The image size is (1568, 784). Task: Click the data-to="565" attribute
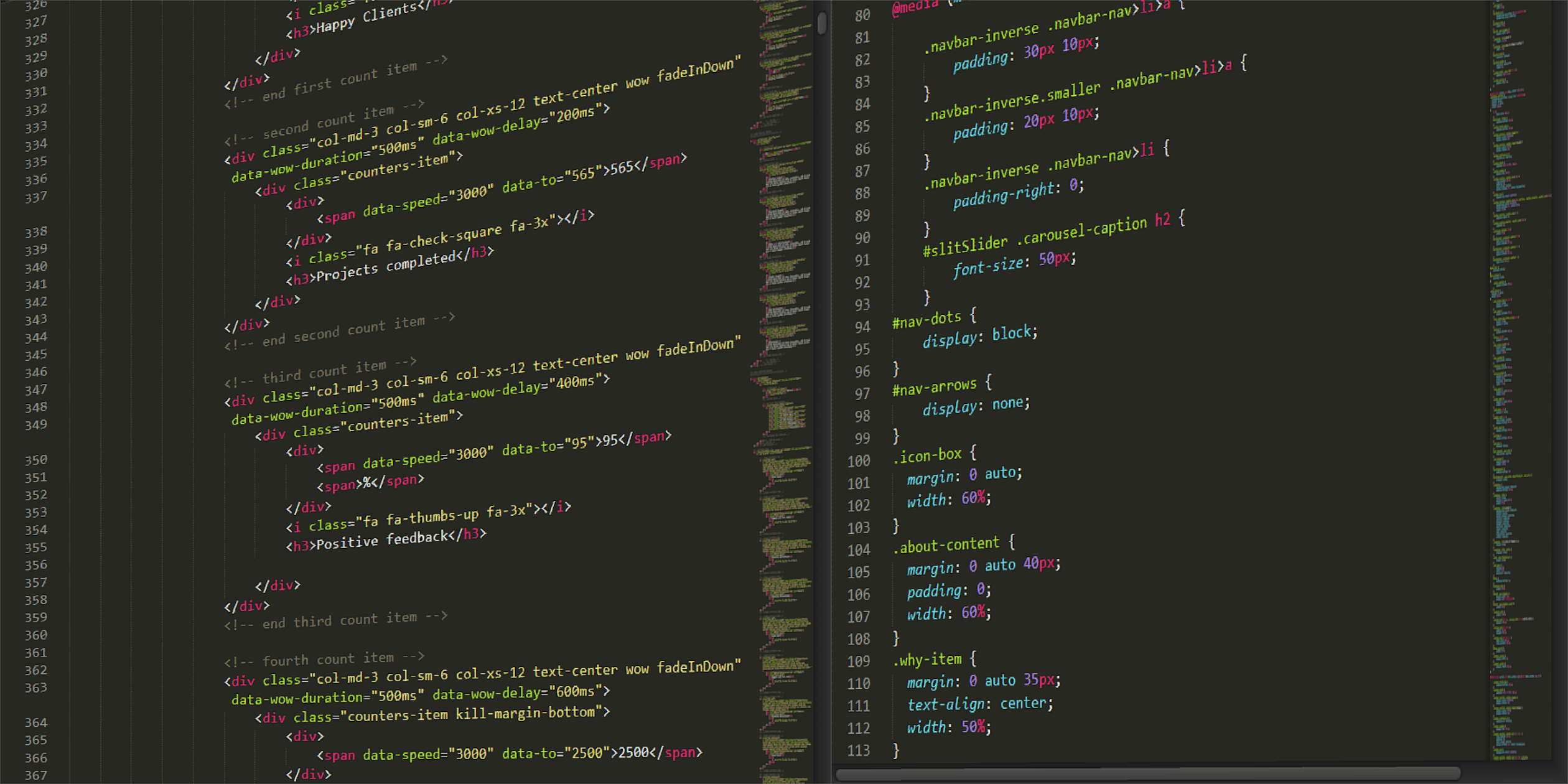[x=553, y=179]
